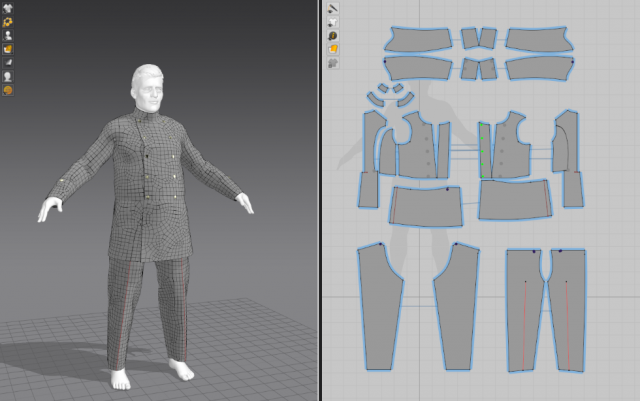Viewport: 640px width, 401px height.
Task: Select the left jacket skirt panel pattern
Action: pos(425,205)
